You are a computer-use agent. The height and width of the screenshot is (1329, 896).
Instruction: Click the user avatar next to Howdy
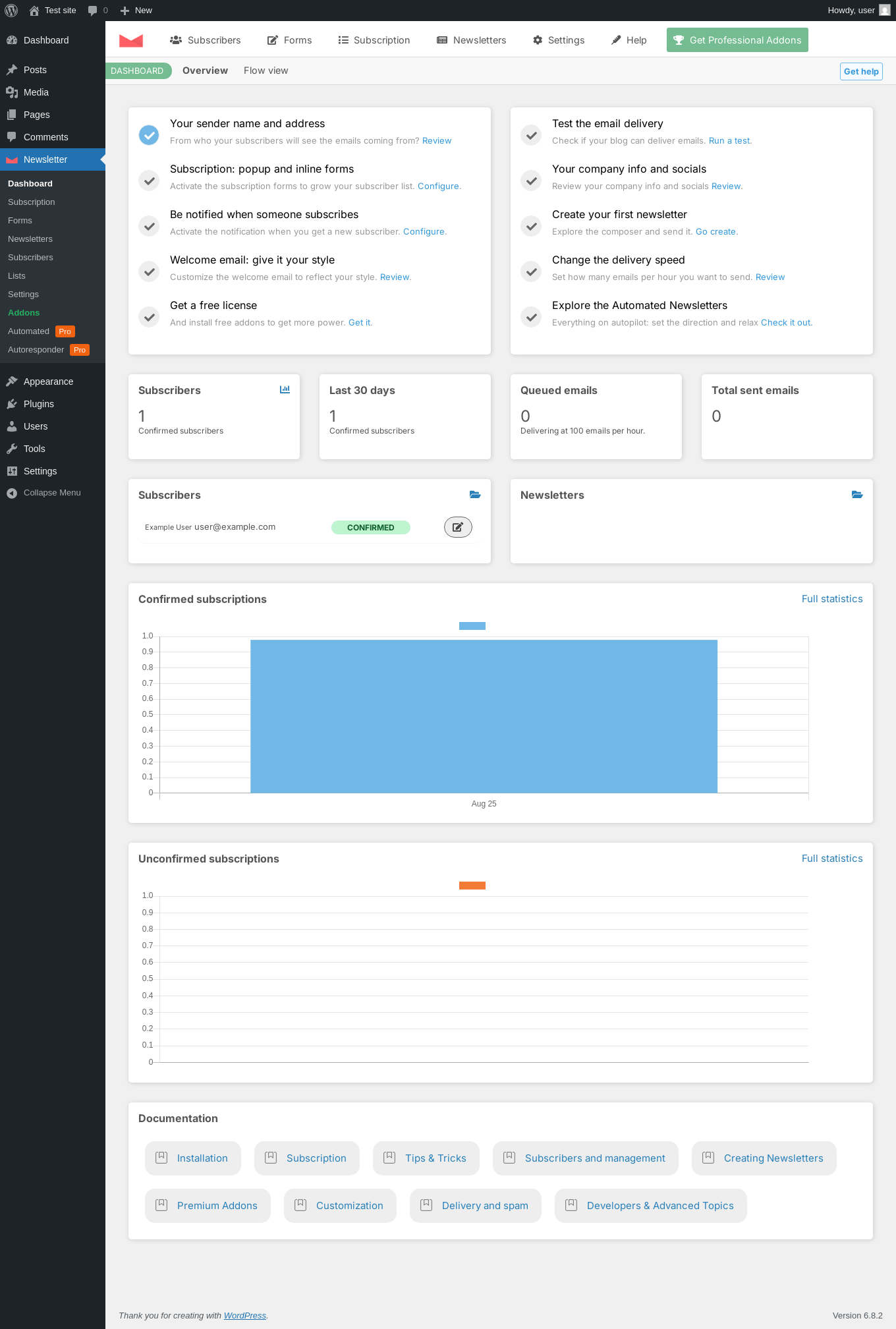tap(885, 11)
